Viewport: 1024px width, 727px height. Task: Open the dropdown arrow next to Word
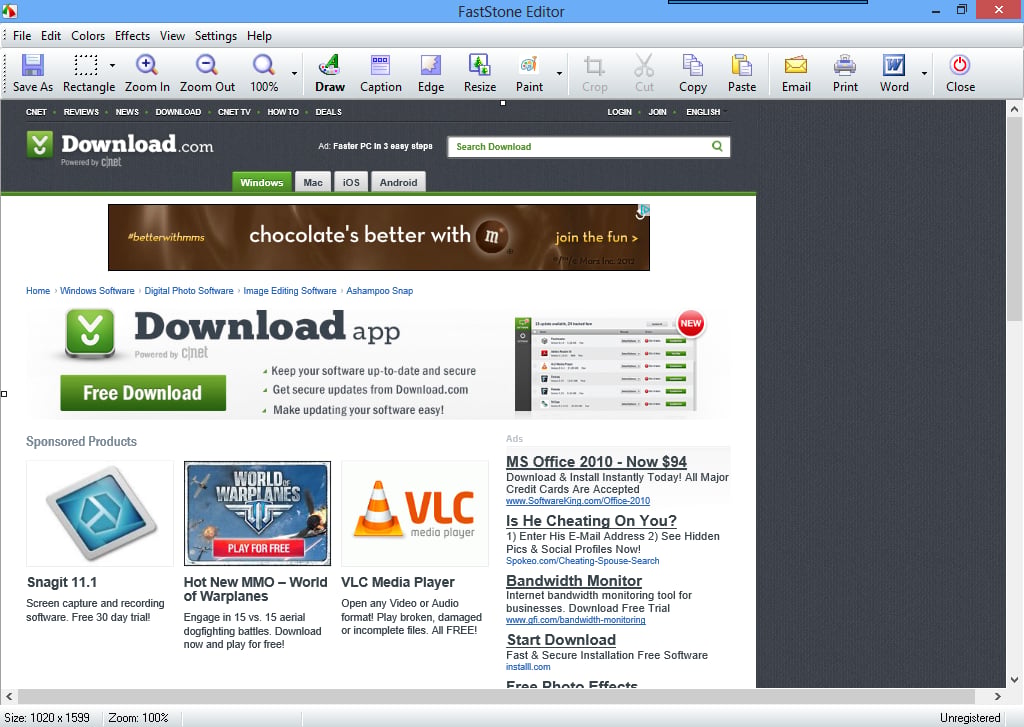[x=924, y=73]
